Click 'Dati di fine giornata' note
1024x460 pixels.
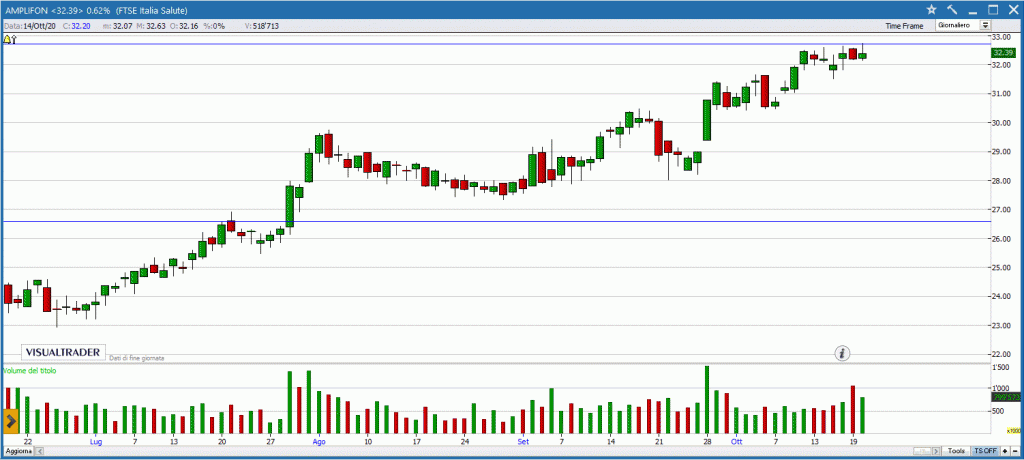(x=136, y=358)
